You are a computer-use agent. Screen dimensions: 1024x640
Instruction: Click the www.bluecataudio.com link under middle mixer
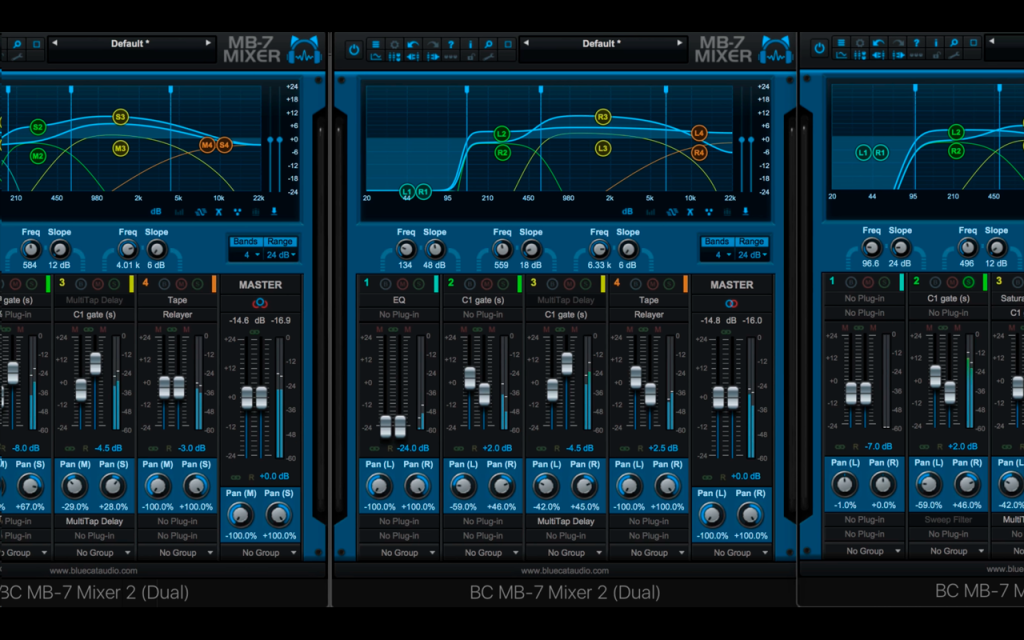[x=565, y=570]
